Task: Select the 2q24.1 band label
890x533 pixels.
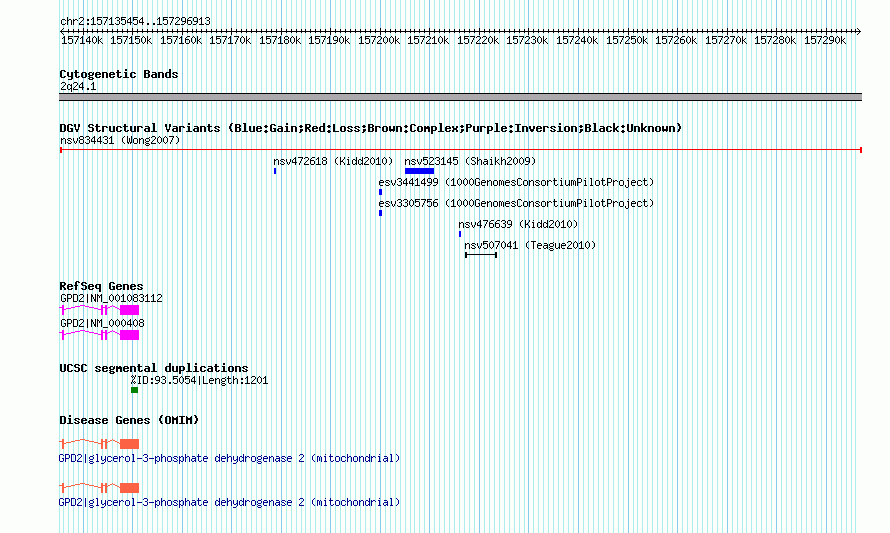Action: [x=78, y=86]
